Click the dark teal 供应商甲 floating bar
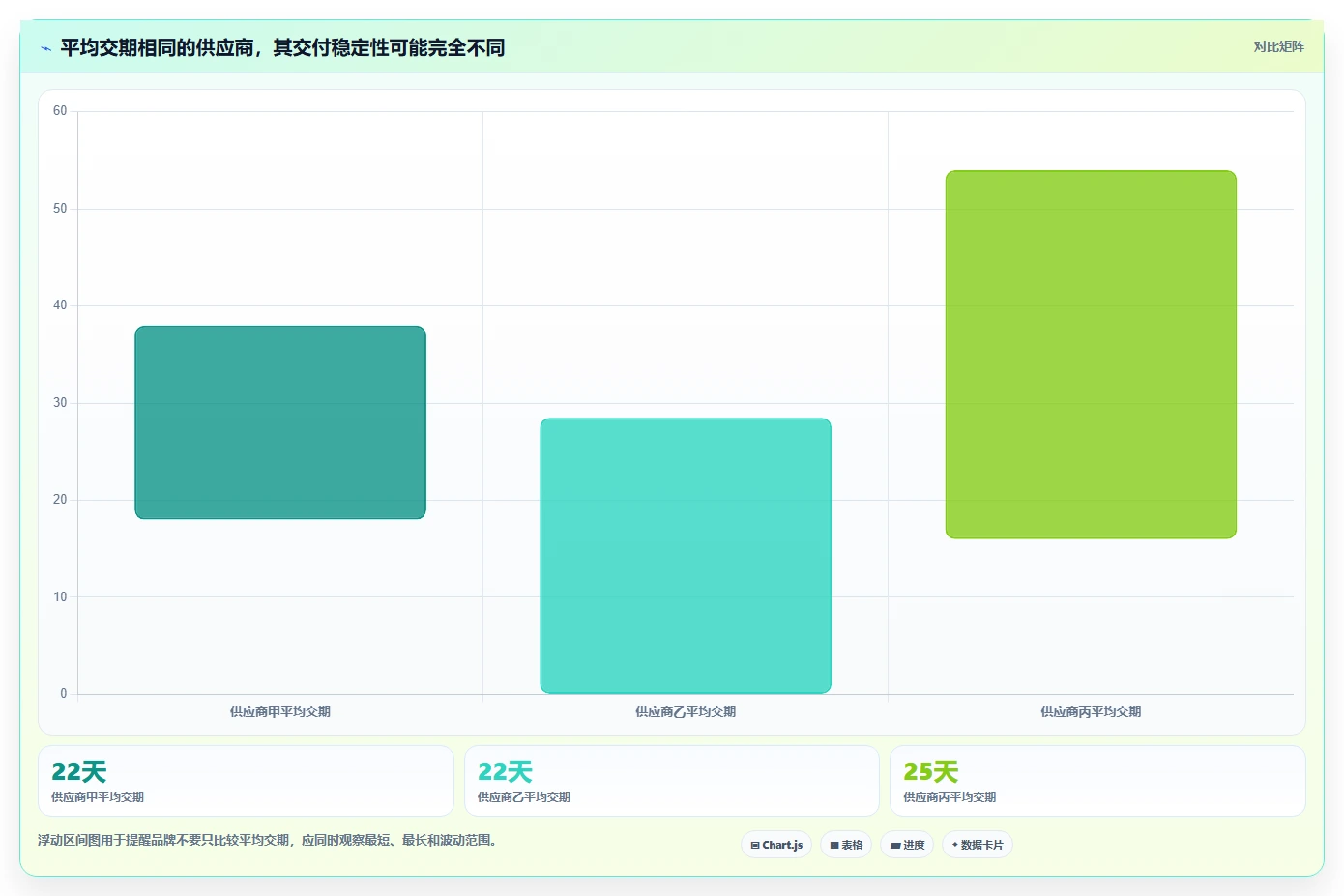Screen dimensions: 1344x896 280,422
